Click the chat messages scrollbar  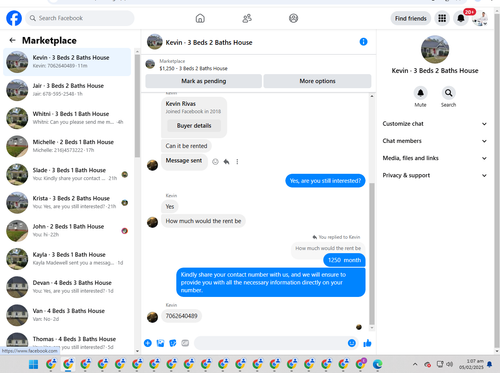click(372, 253)
